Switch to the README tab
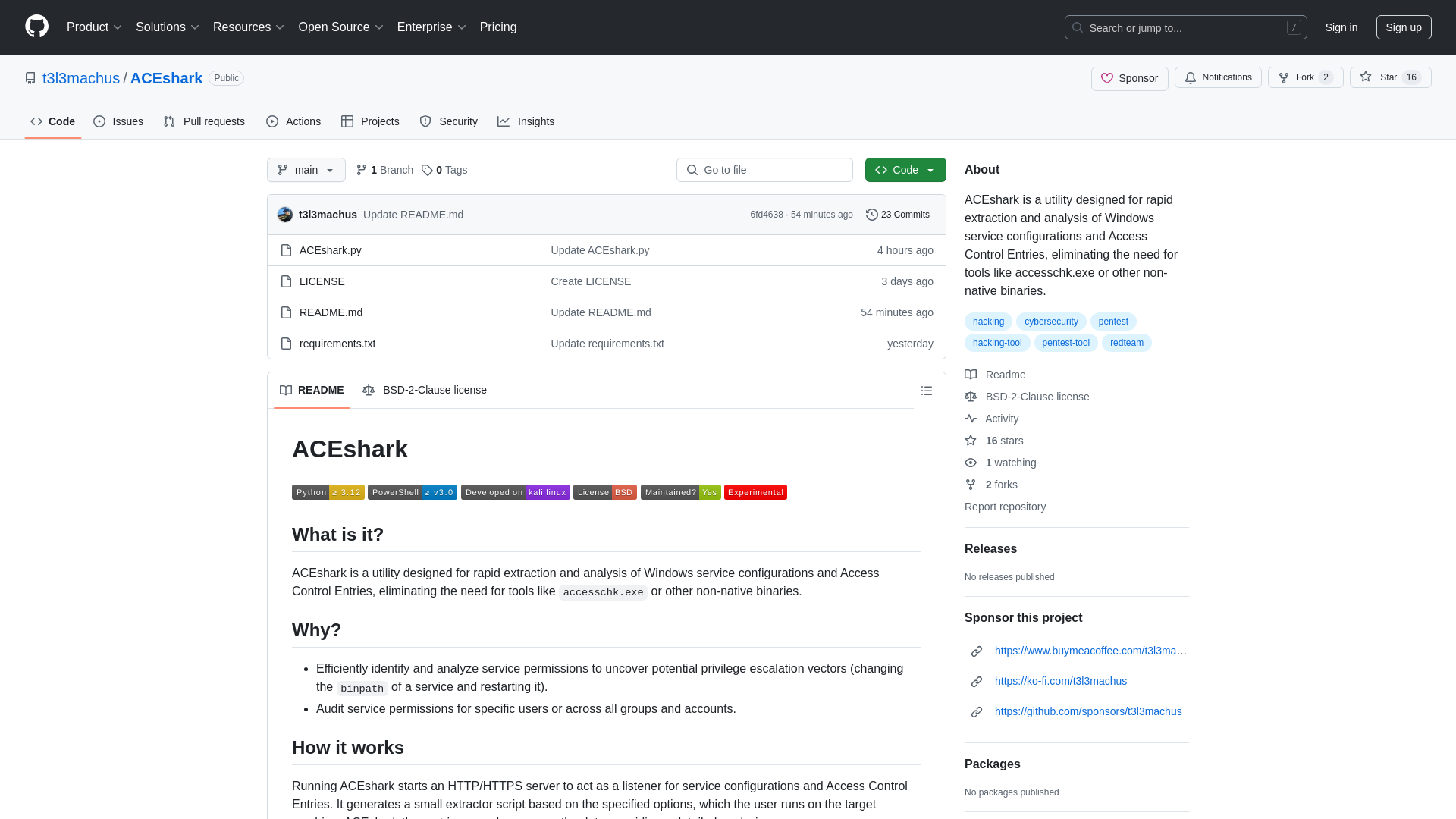Screen dimensions: 1456x819 click(311, 389)
